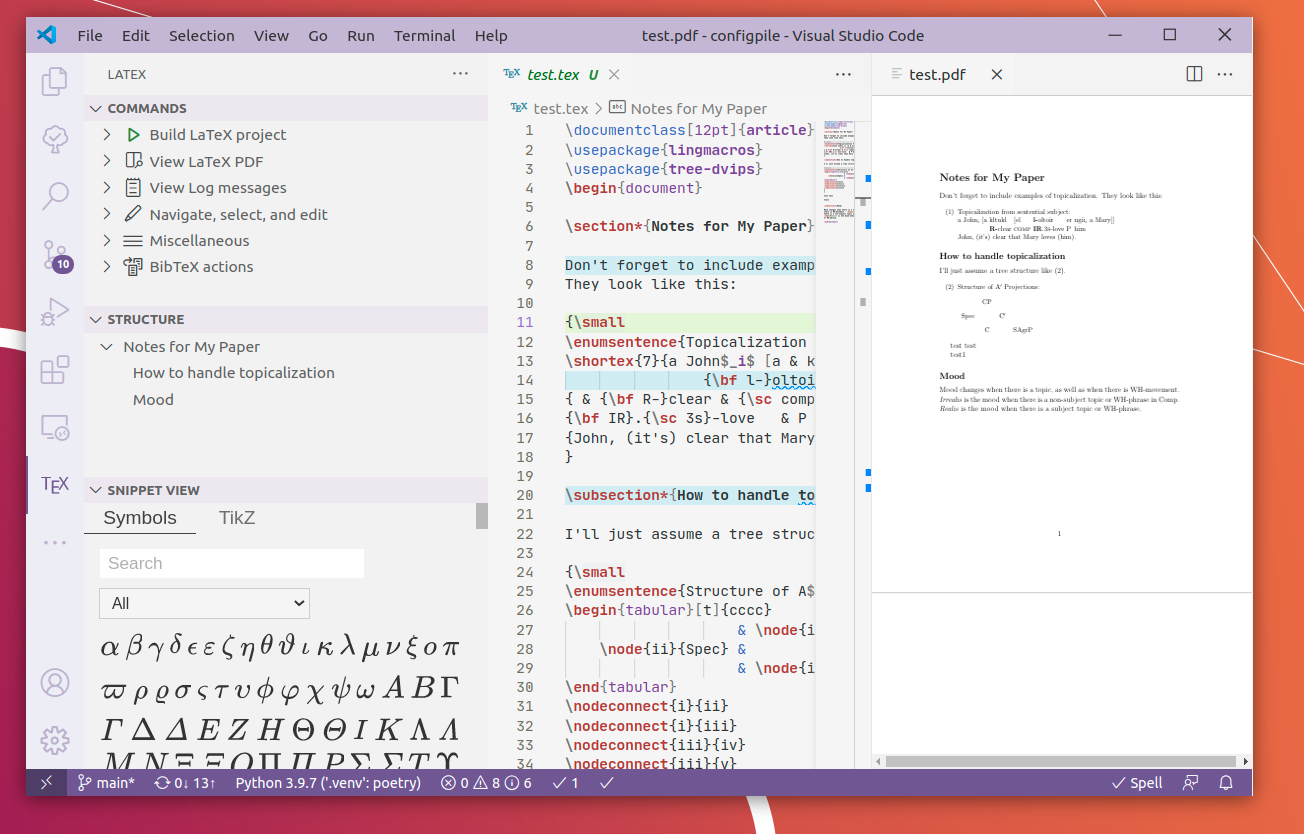Click the Symbols search input field
The width and height of the screenshot is (1304, 834).
[x=231, y=563]
